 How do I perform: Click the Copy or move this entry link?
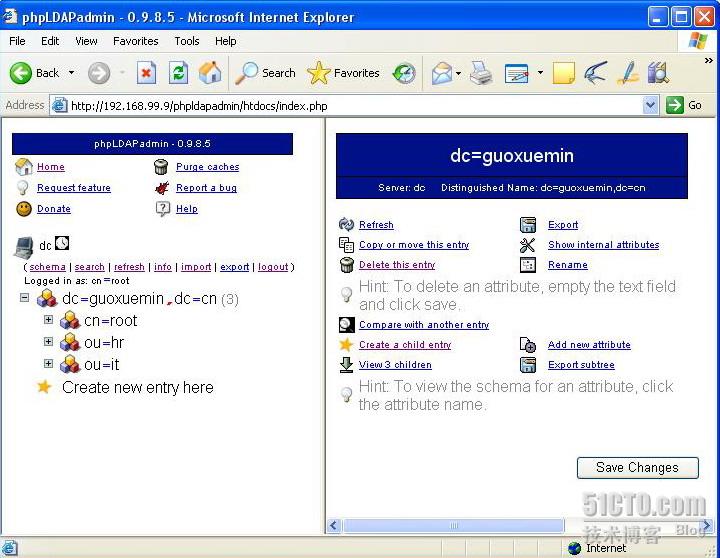[x=414, y=245]
